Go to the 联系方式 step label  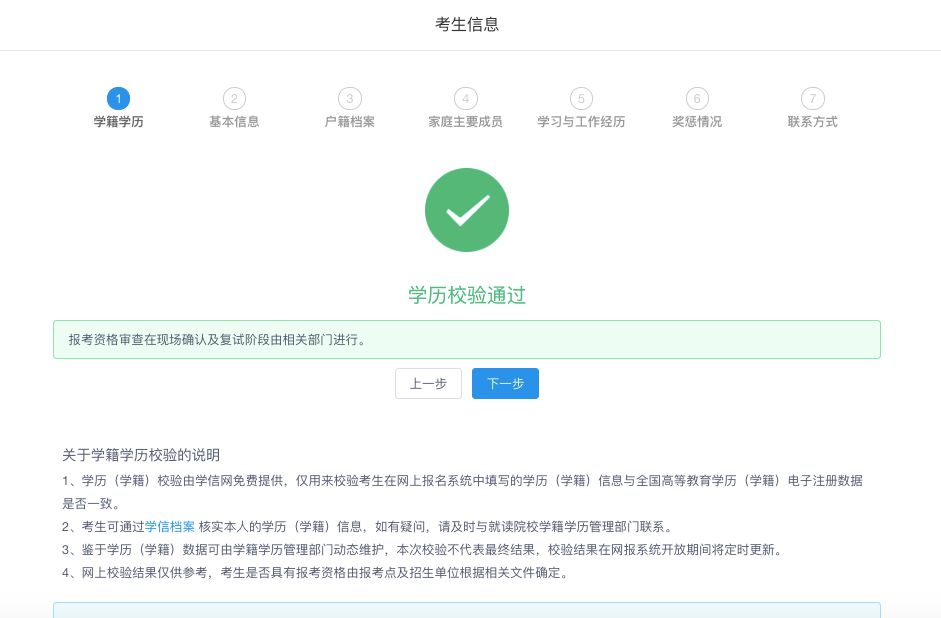(812, 122)
